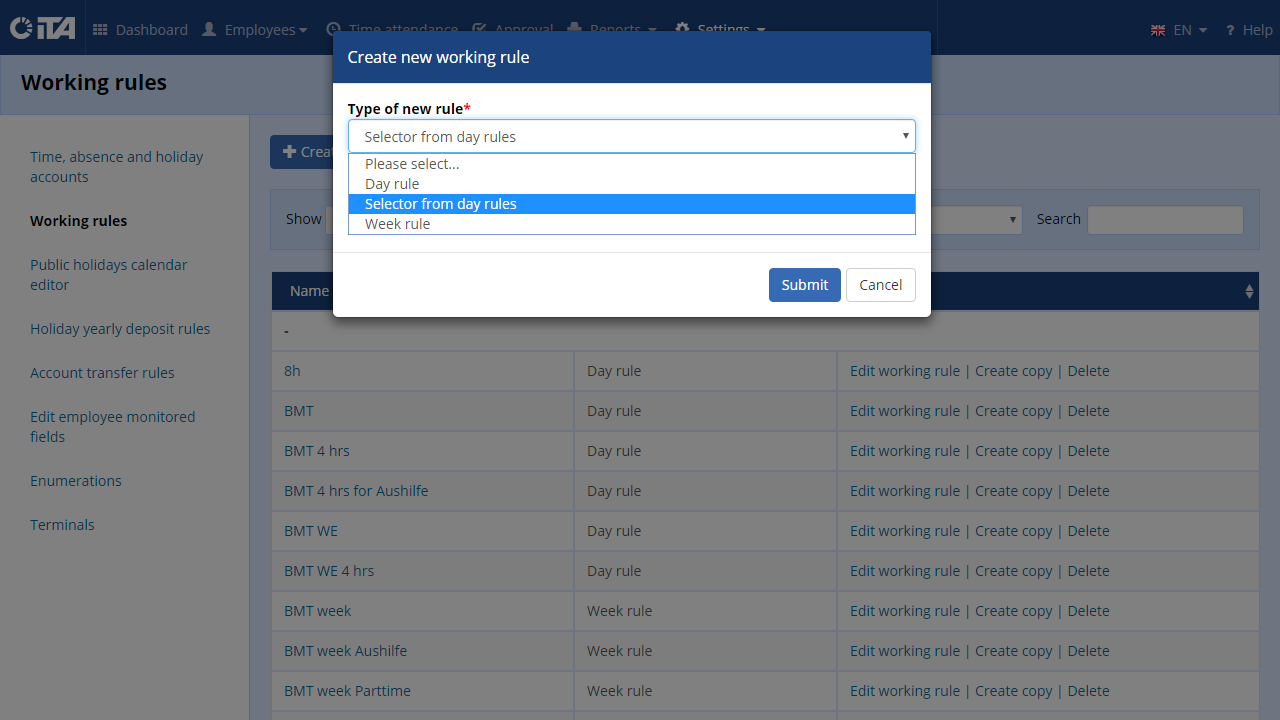Click the Help question mark icon
This screenshot has height=720, width=1280.
(1230, 31)
